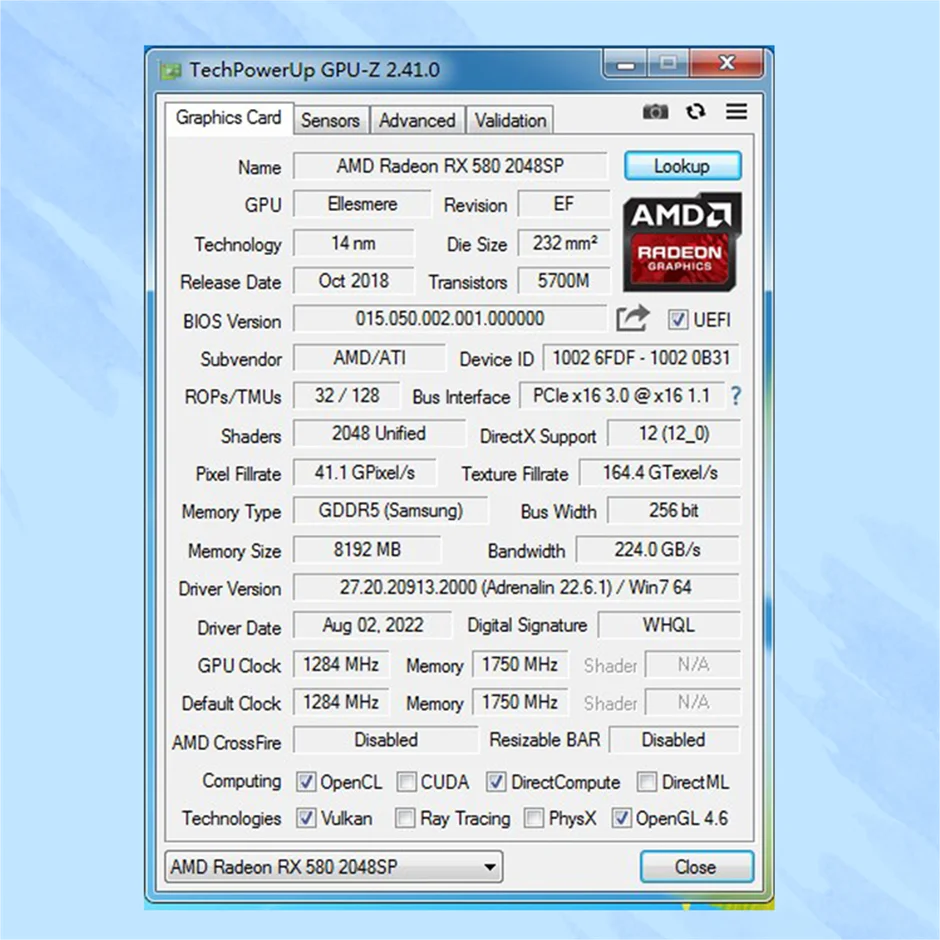Toggle the DirectCompute checkbox
This screenshot has width=940, height=940.
point(496,782)
